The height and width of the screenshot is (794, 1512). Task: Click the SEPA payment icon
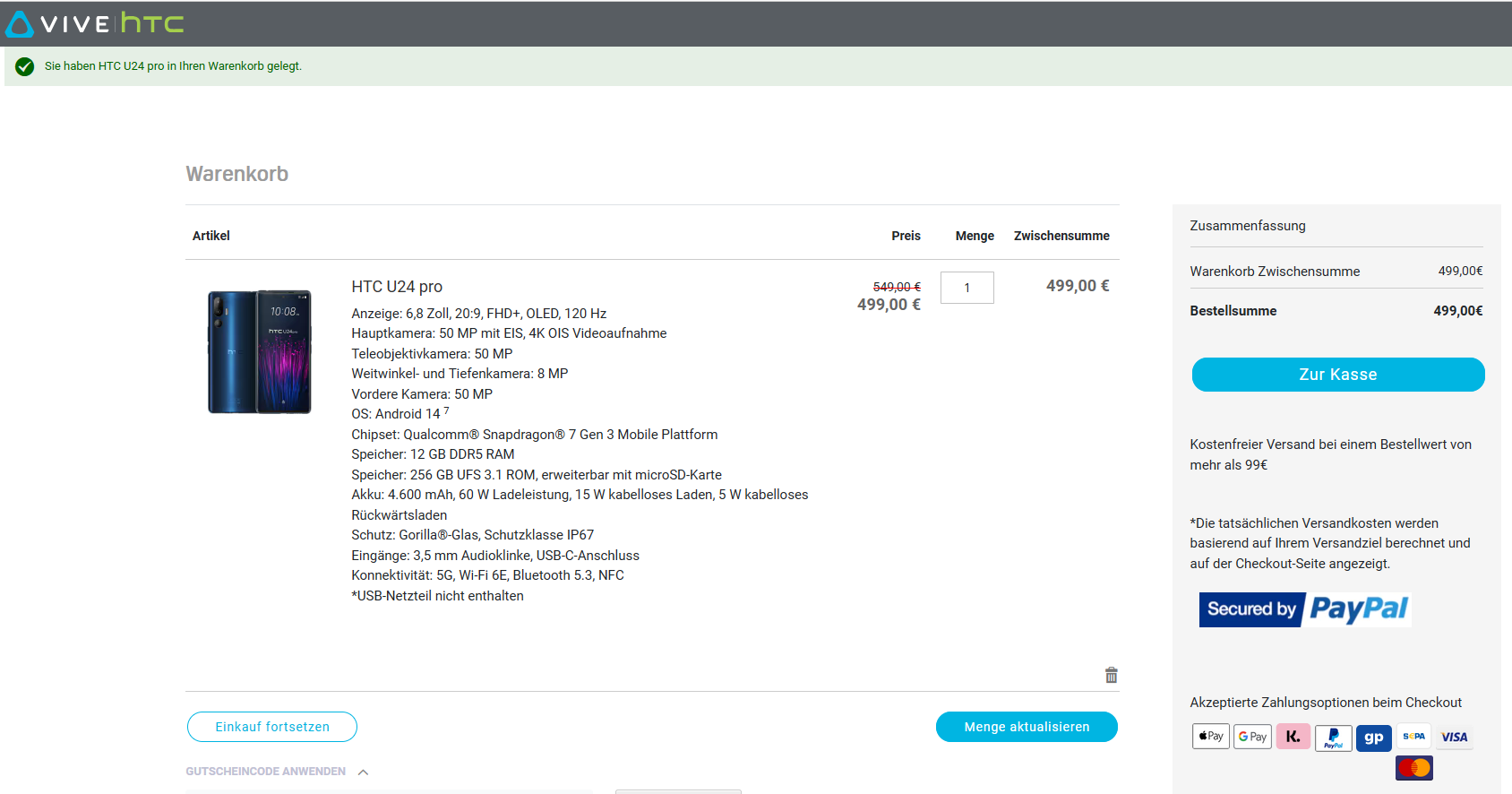[1413, 737]
